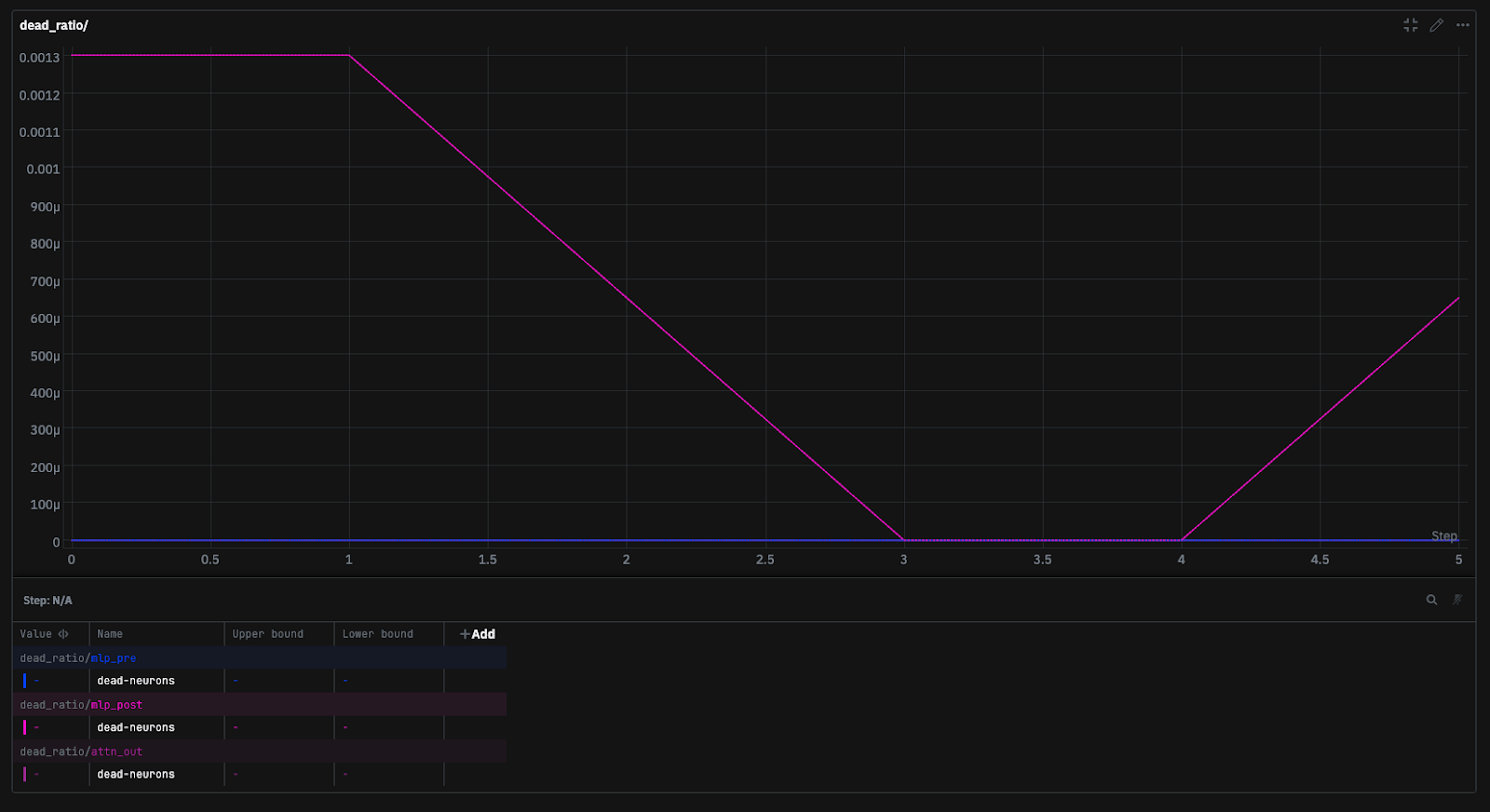Click the Step: N/A label
Screen dimensions: 1490x812
click(x=47, y=601)
